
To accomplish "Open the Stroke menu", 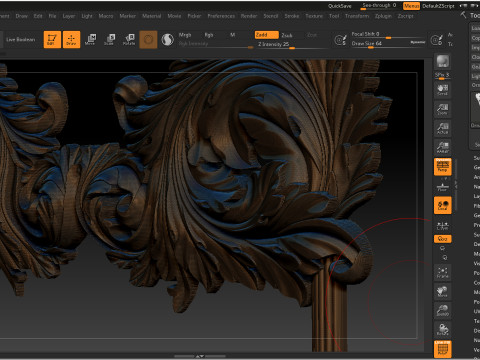I will coord(292,16).
